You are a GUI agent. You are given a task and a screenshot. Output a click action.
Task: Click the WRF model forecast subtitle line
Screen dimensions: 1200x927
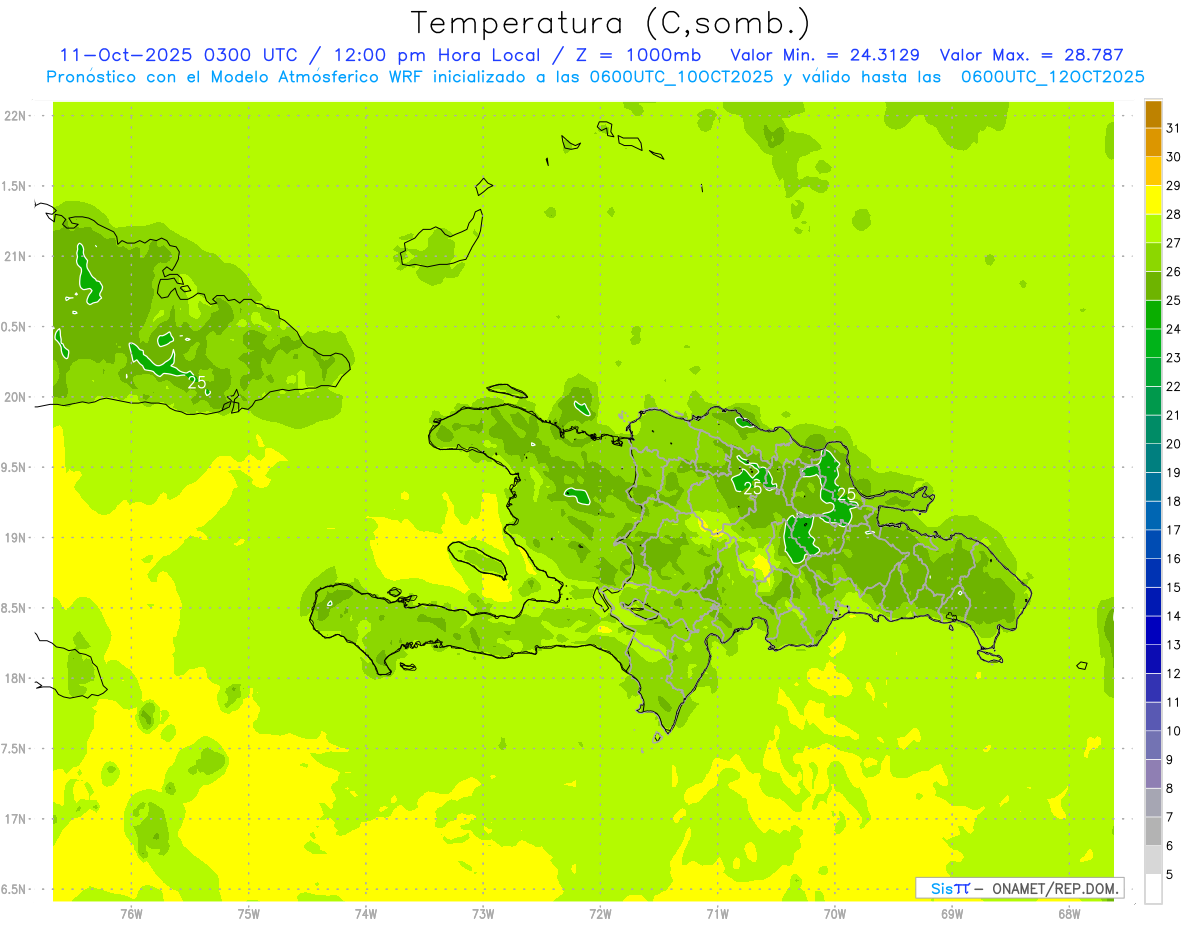[595, 76]
